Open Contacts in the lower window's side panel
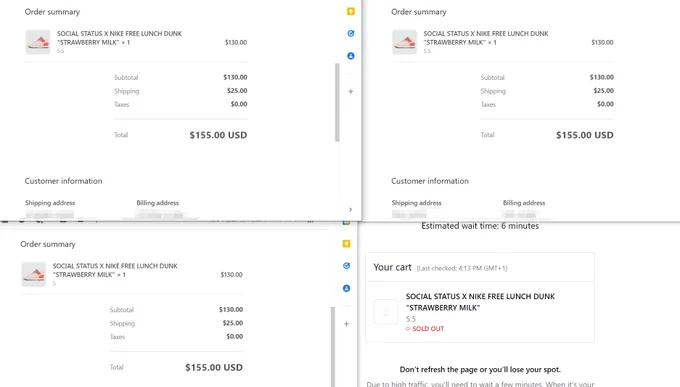 347,288
